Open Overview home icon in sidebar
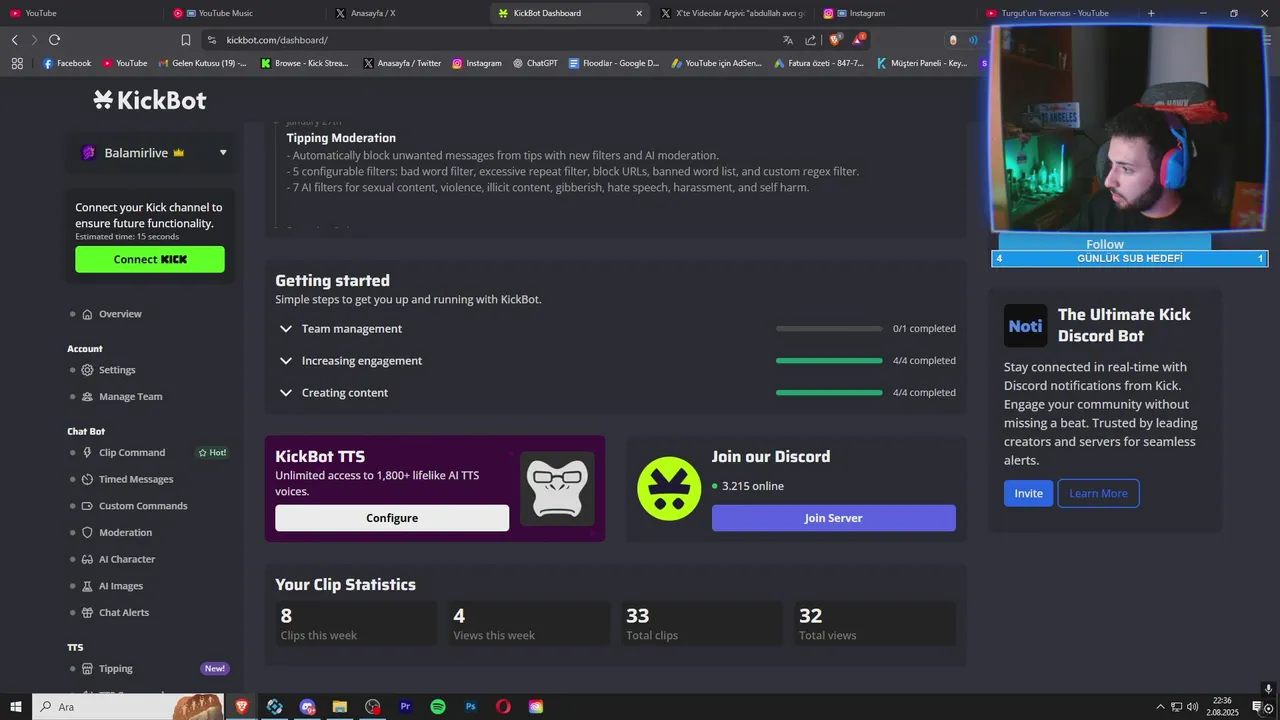The image size is (1280, 720). click(x=87, y=314)
